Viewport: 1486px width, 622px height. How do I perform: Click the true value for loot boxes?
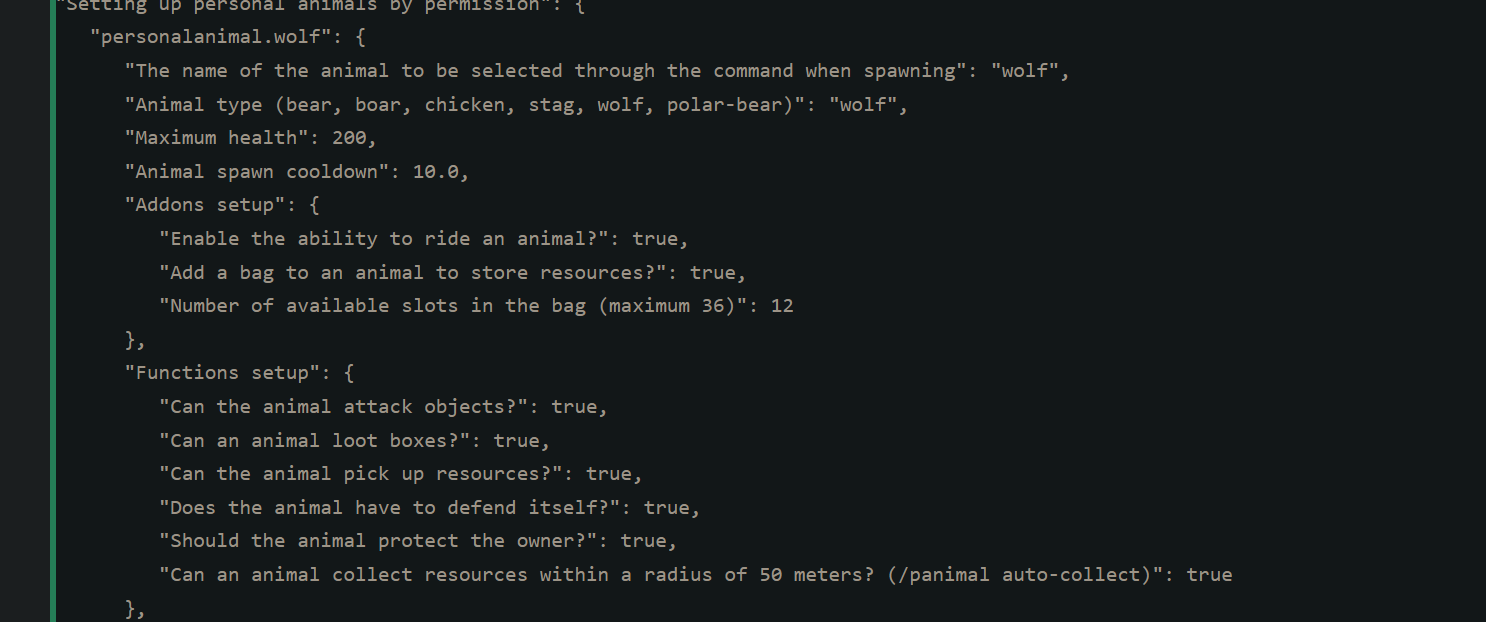point(517,440)
